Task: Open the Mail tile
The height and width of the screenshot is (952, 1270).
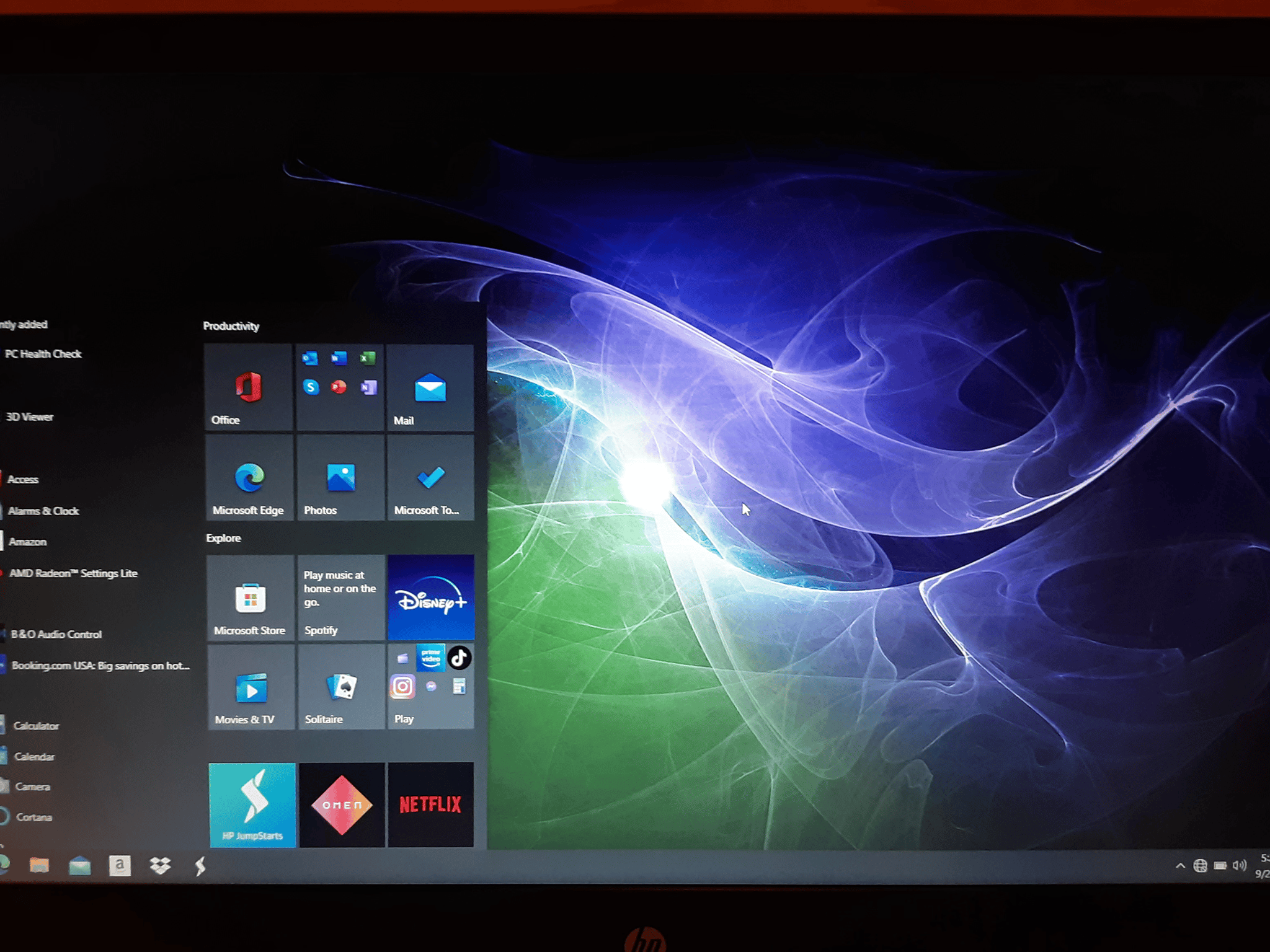Action: 430,388
